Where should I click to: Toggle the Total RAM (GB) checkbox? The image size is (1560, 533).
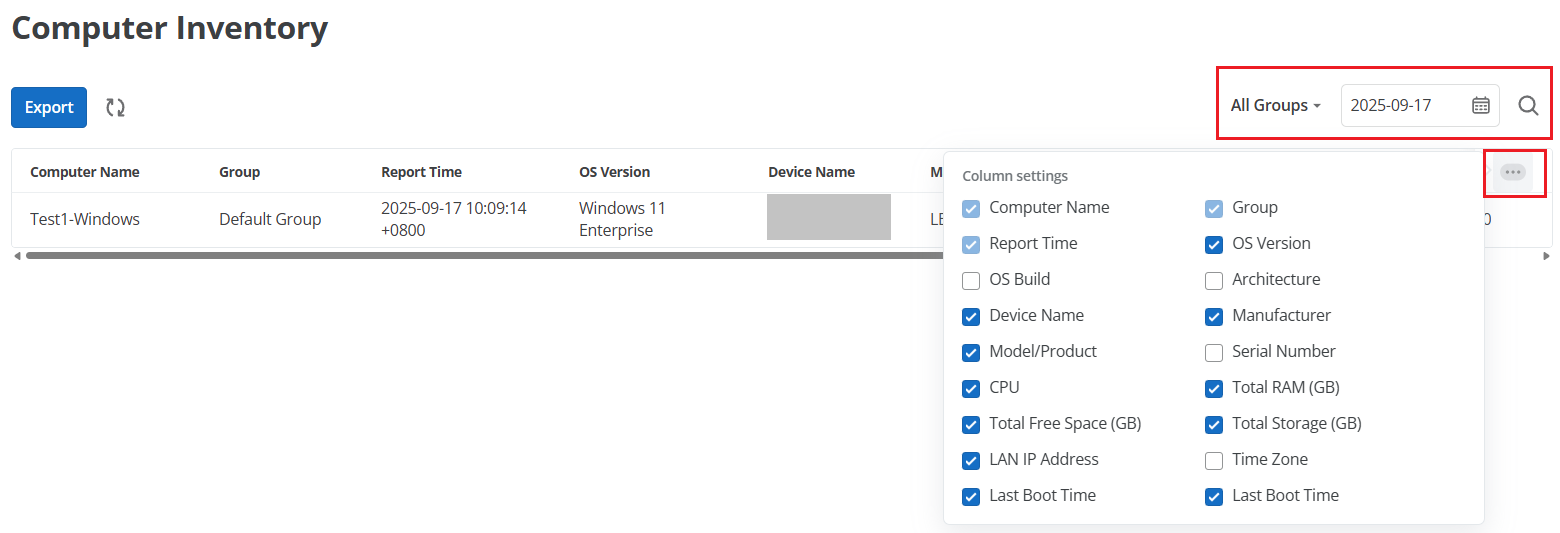(x=1214, y=388)
